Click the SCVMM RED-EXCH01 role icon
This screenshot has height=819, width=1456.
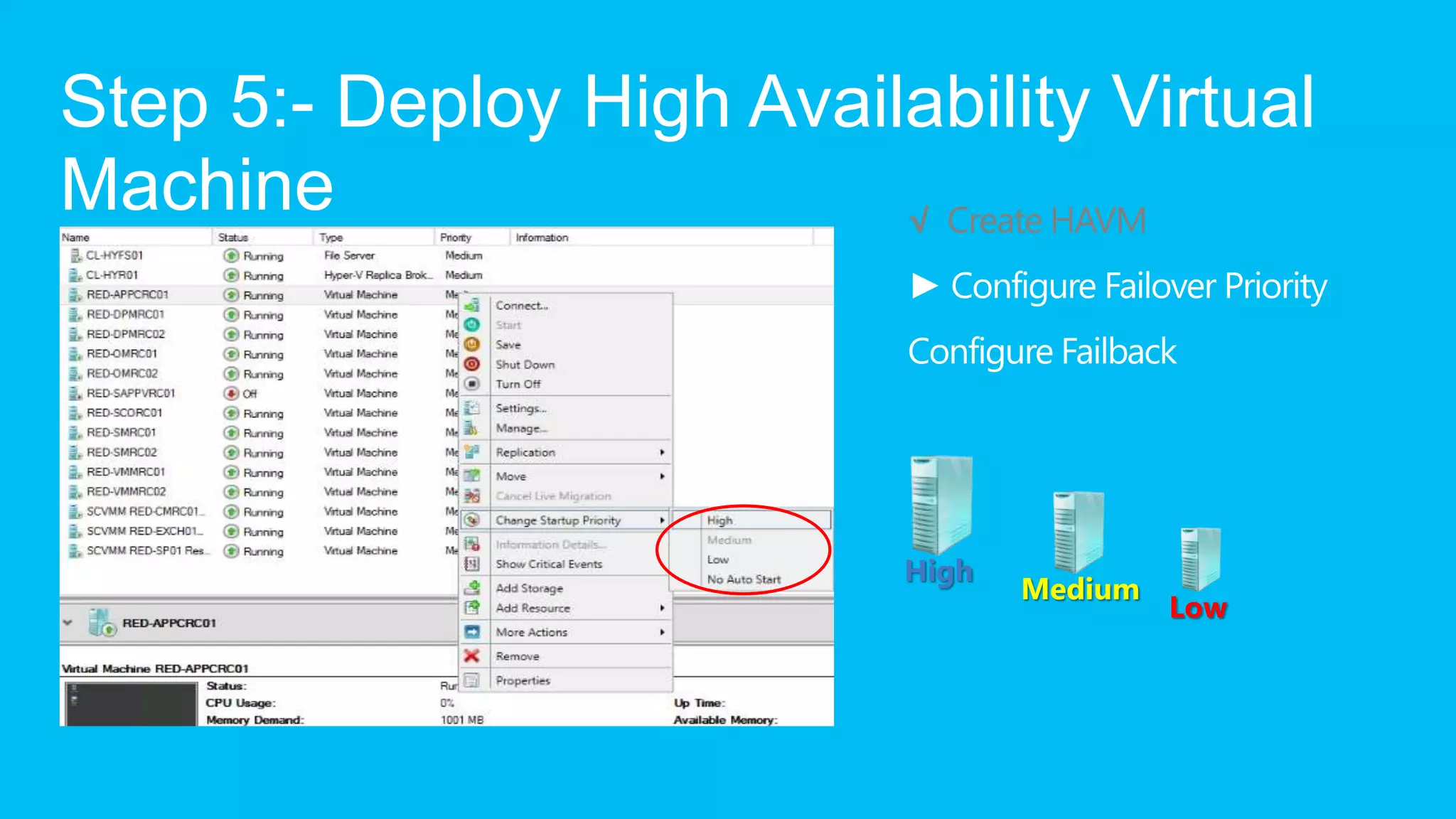click(76, 531)
